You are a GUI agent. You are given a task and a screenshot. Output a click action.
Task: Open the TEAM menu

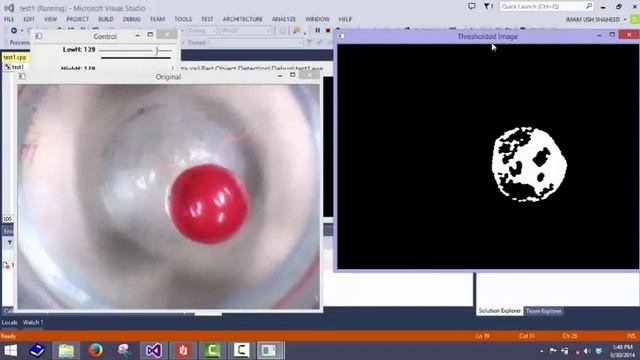click(x=157, y=19)
